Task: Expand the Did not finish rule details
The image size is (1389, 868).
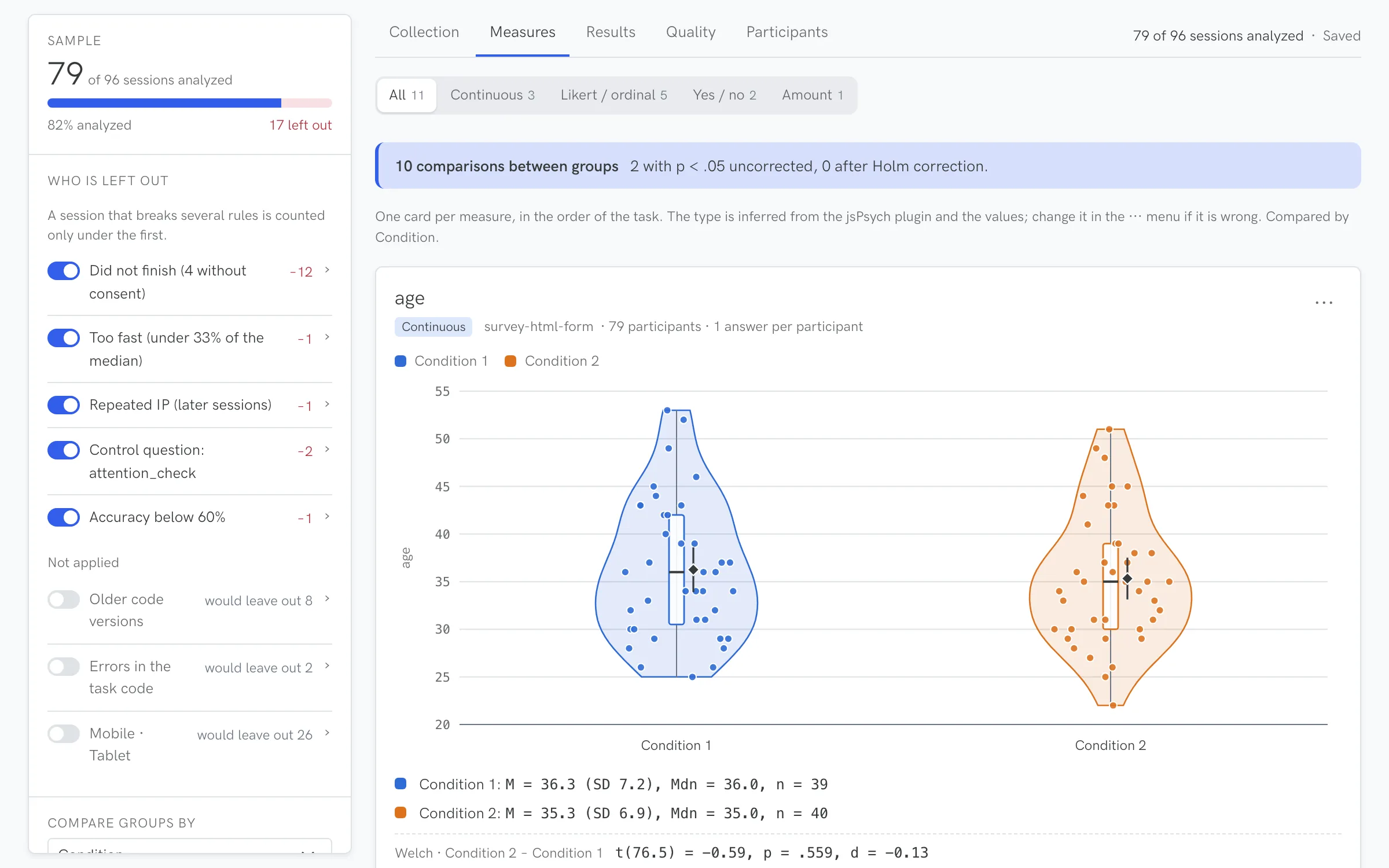Action: 327,270
